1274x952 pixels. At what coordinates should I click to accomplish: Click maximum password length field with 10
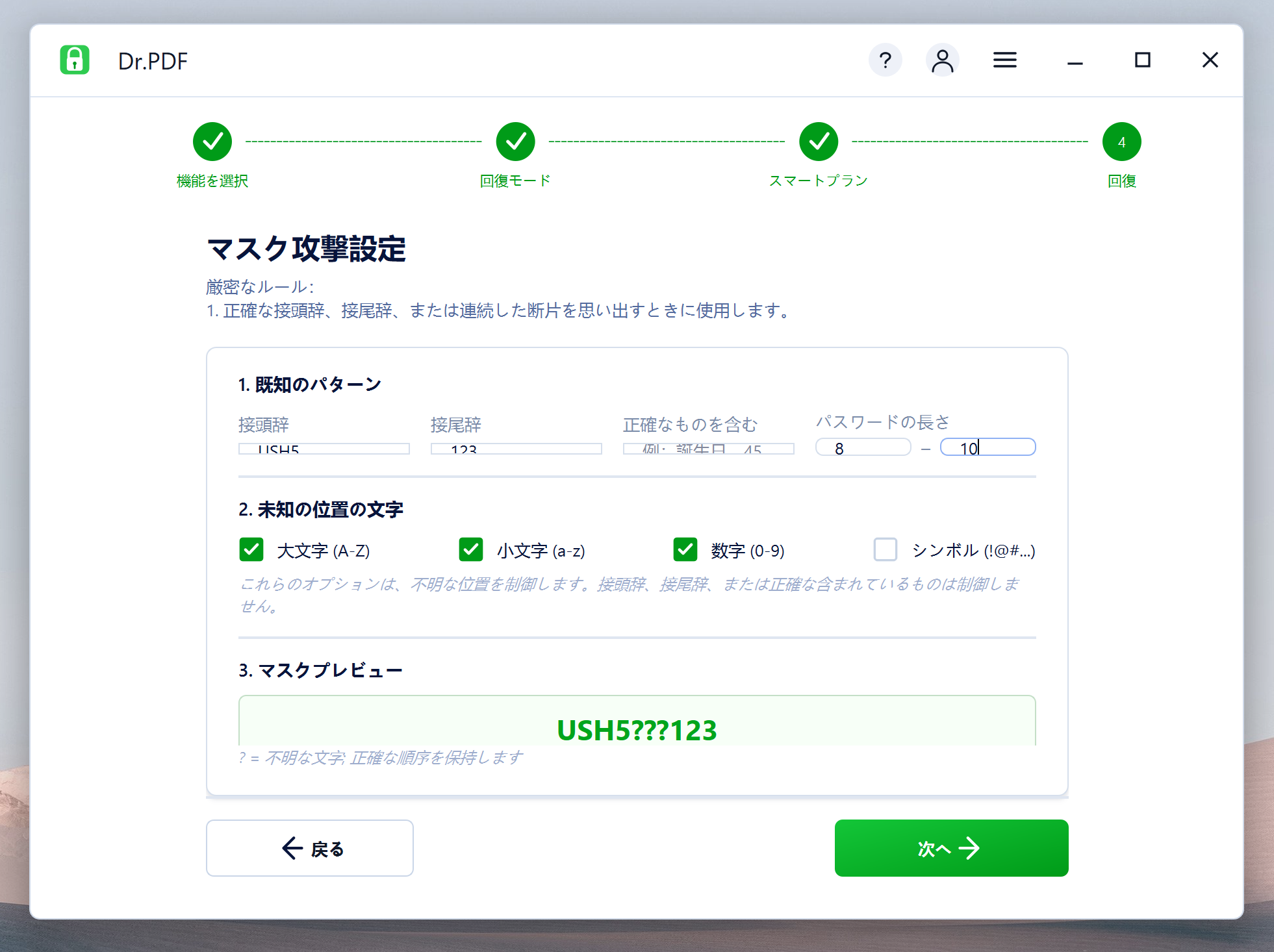988,447
